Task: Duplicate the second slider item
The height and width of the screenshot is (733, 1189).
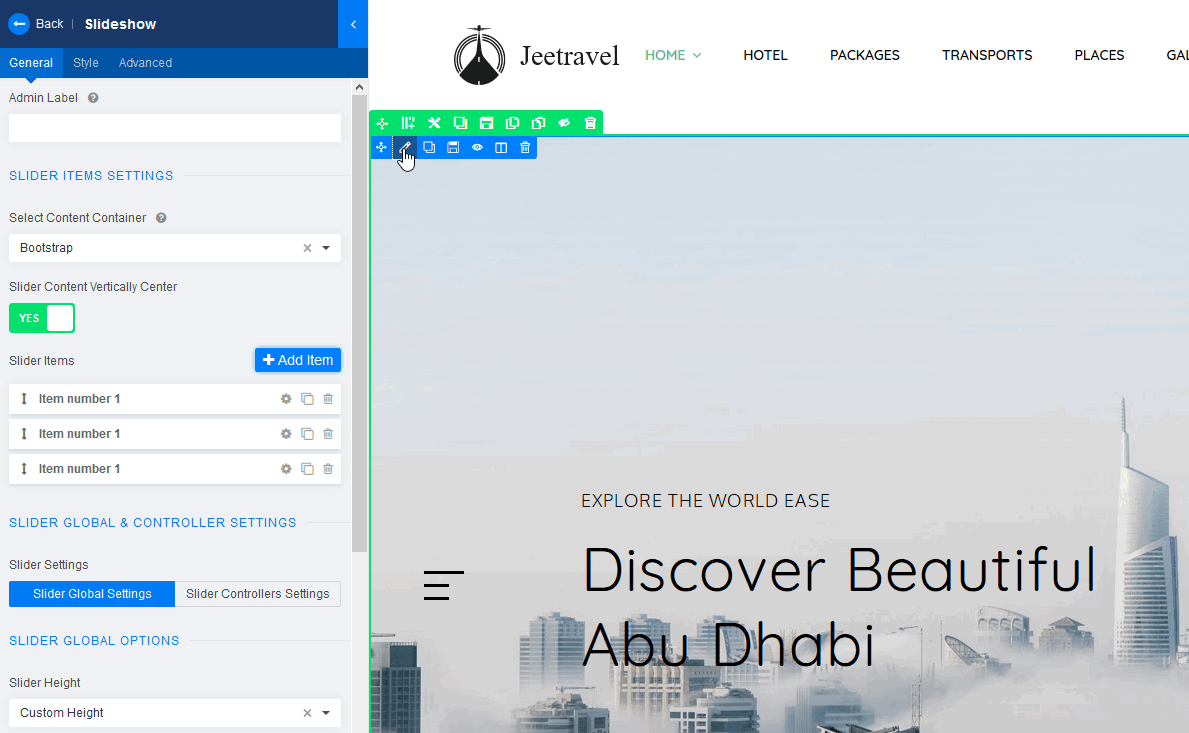Action: pos(307,434)
